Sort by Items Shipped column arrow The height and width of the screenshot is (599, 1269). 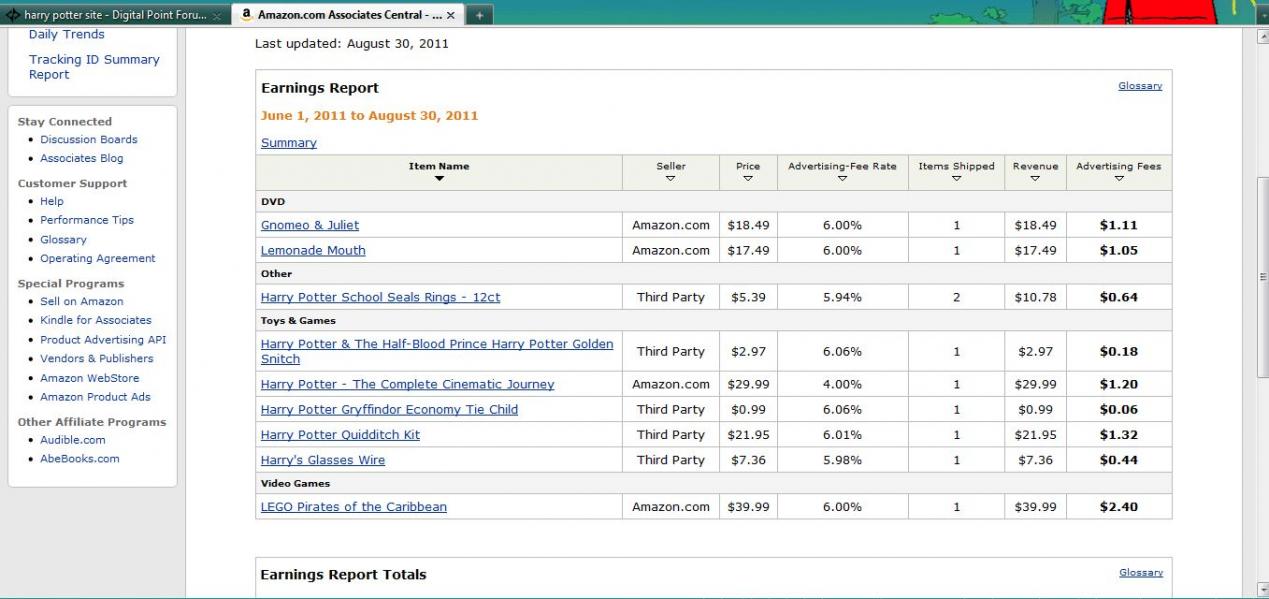(x=956, y=179)
